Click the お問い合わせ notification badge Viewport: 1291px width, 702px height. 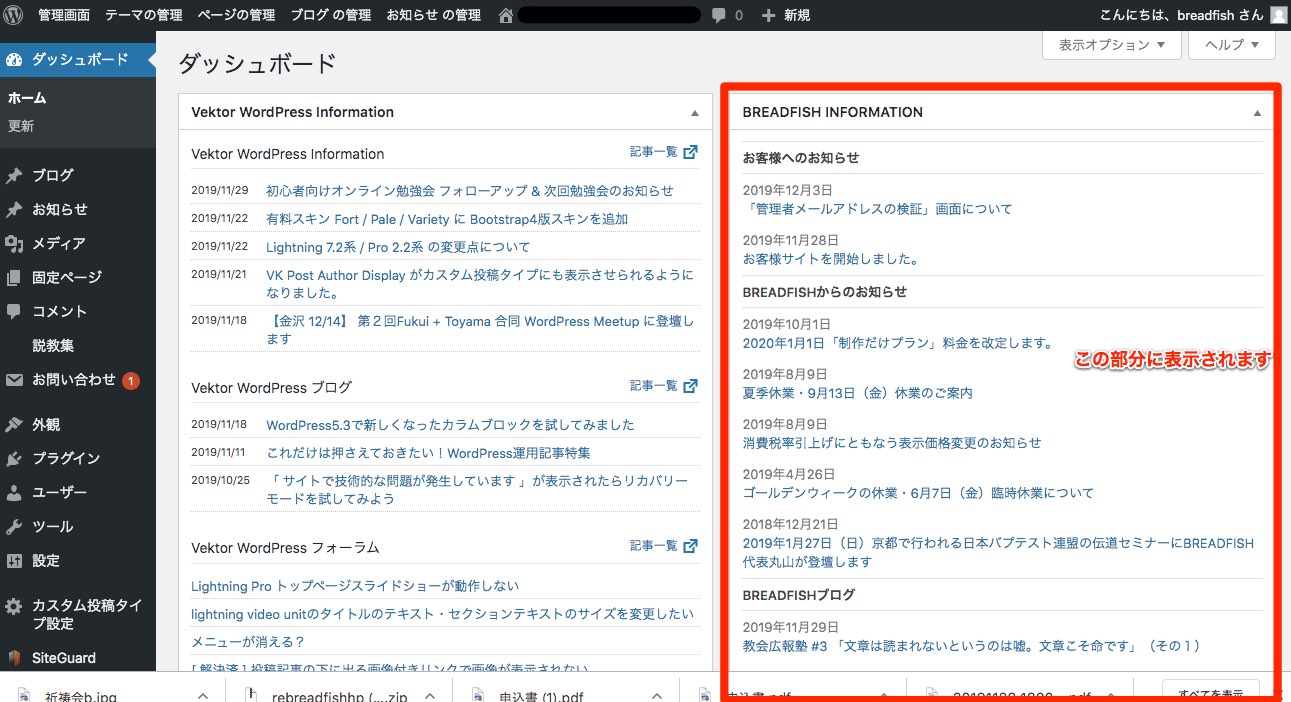(x=131, y=380)
